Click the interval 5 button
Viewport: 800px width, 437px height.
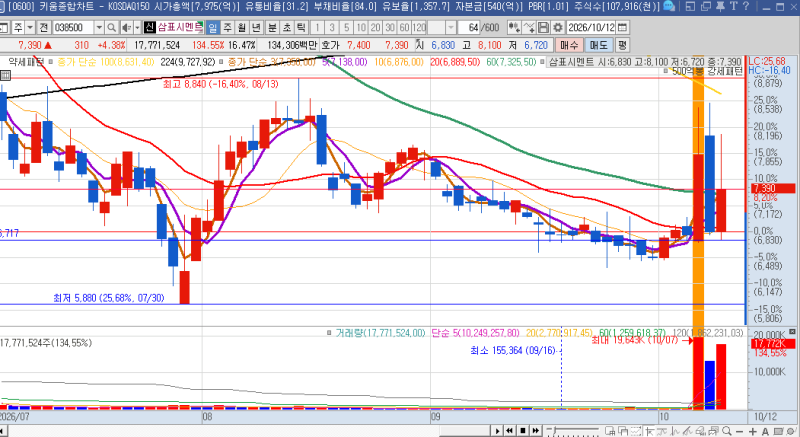click(x=346, y=28)
